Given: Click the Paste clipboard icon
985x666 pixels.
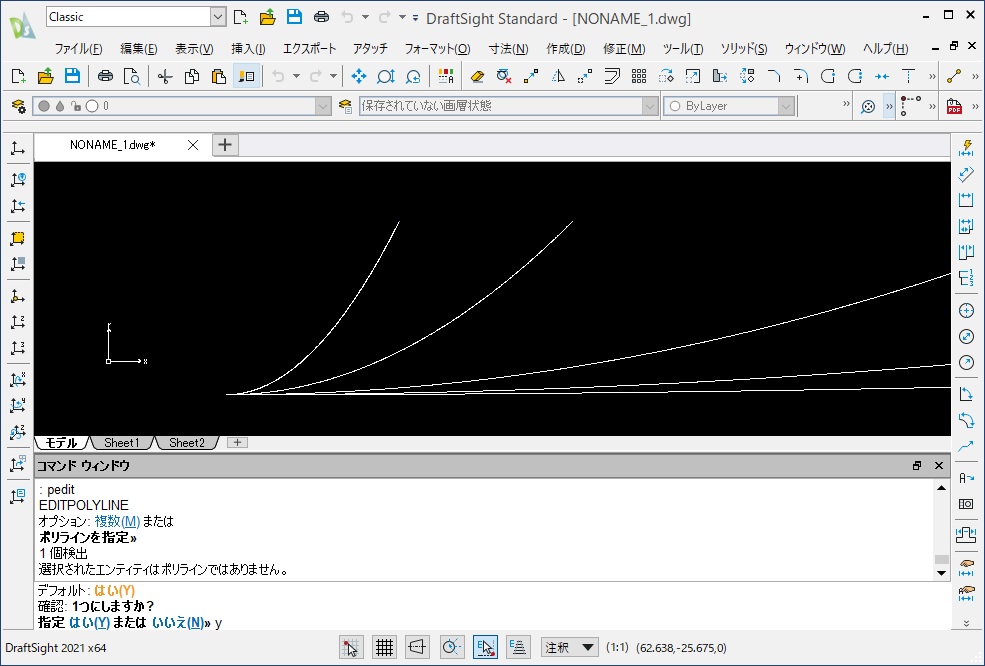Looking at the screenshot, I should (x=219, y=77).
